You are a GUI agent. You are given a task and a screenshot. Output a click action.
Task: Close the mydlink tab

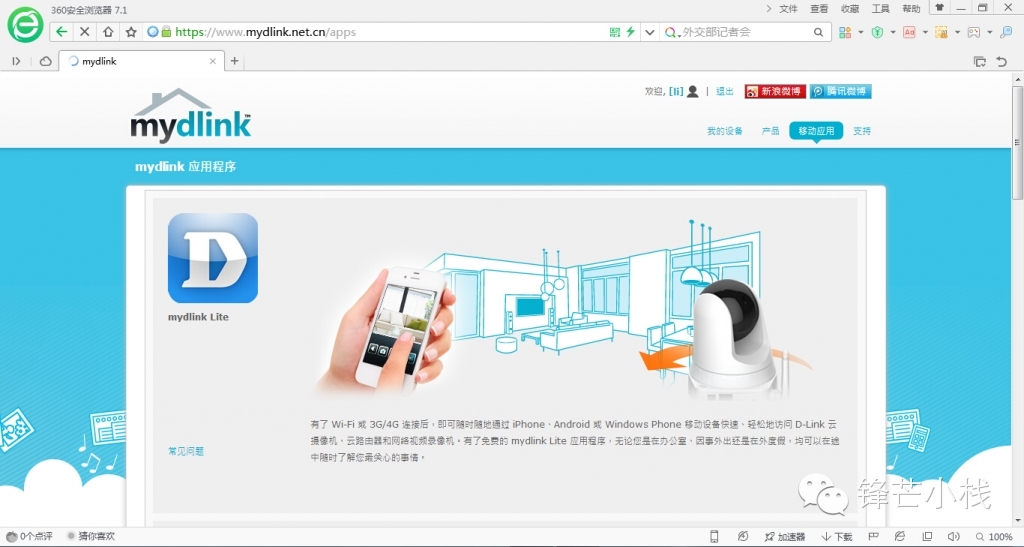pos(213,61)
